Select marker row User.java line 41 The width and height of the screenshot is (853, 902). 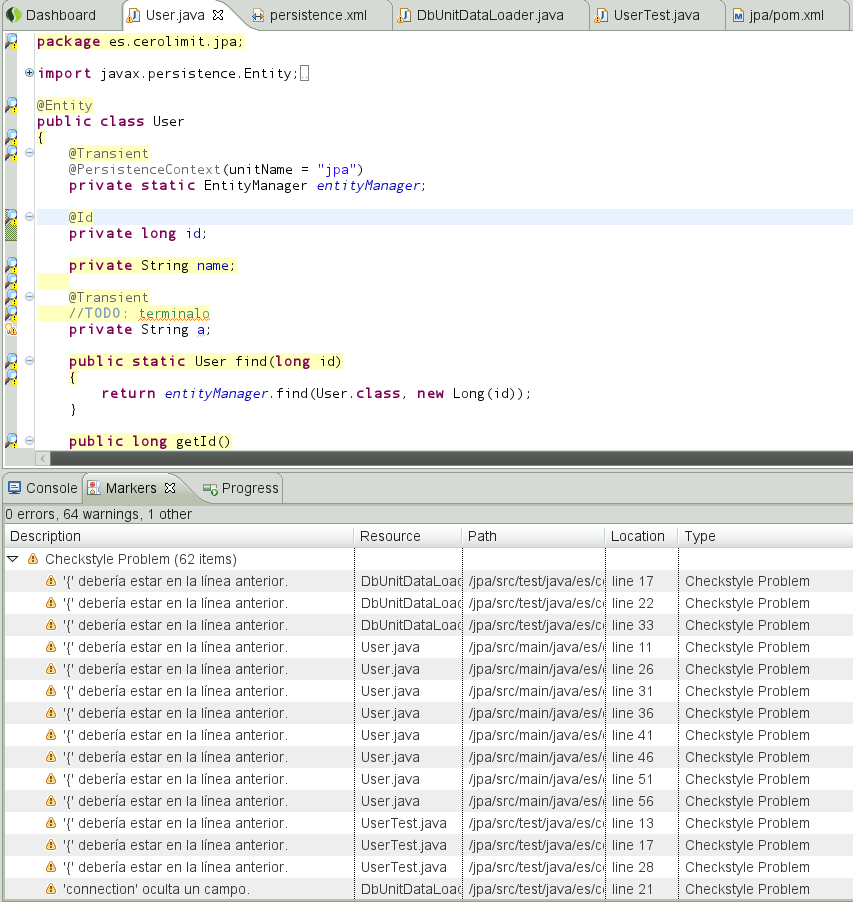(429, 735)
